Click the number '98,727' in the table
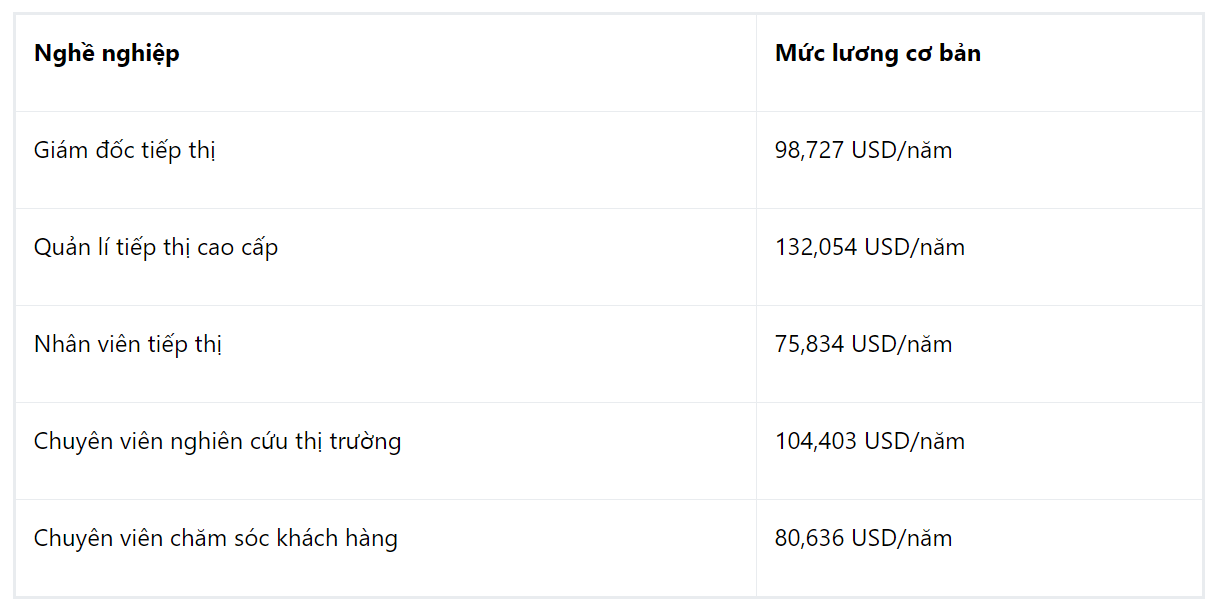This screenshot has width=1217, height=614. [810, 150]
